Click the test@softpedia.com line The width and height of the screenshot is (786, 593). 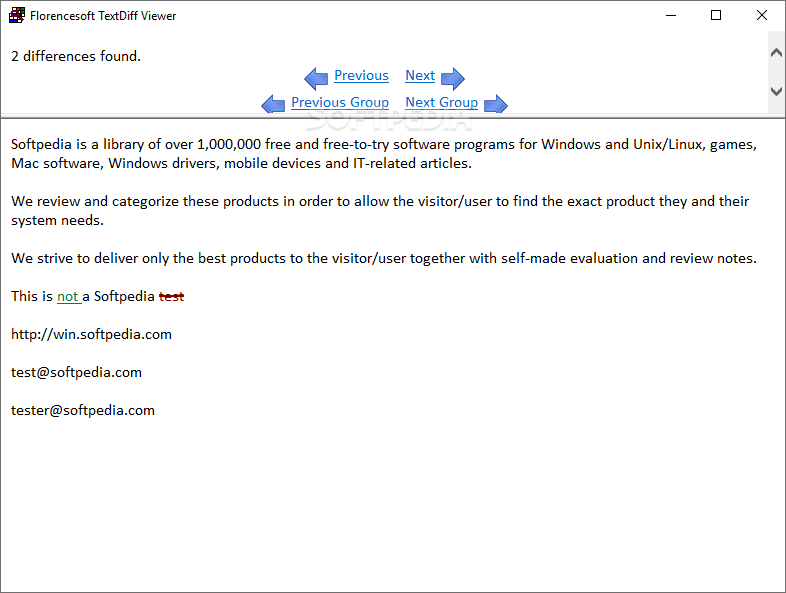(76, 372)
